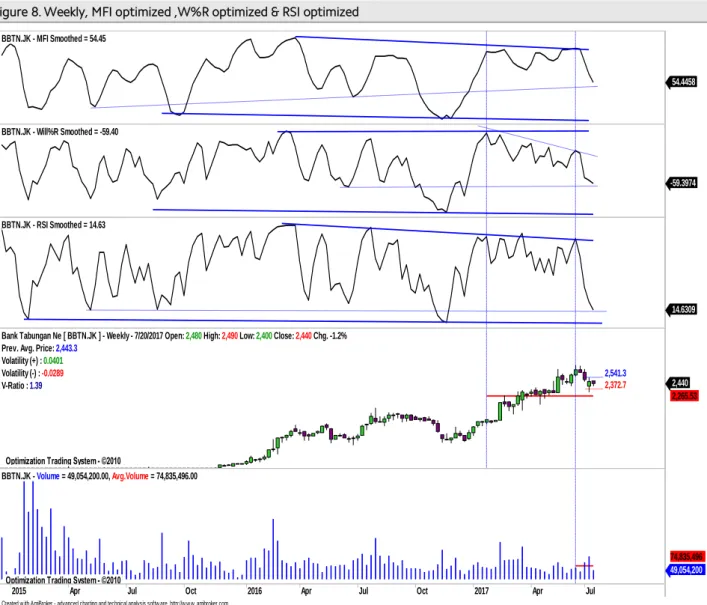Viewport: 707px width, 605px height.
Task: Click the RSI Smoothed = 14.63 pane title
Action: pyautogui.click(x=53, y=225)
